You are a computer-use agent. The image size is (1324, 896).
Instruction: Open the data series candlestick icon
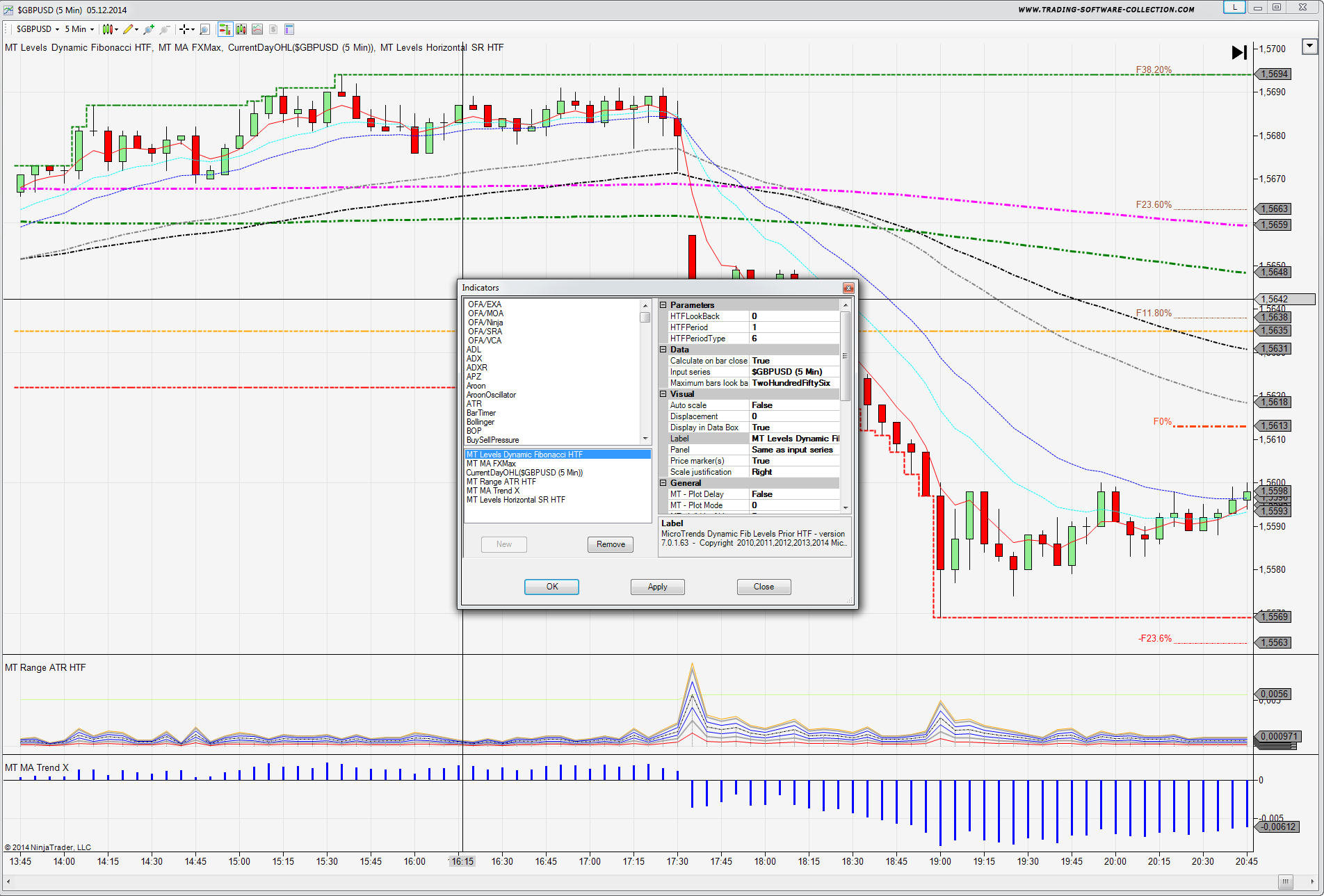pos(241,29)
